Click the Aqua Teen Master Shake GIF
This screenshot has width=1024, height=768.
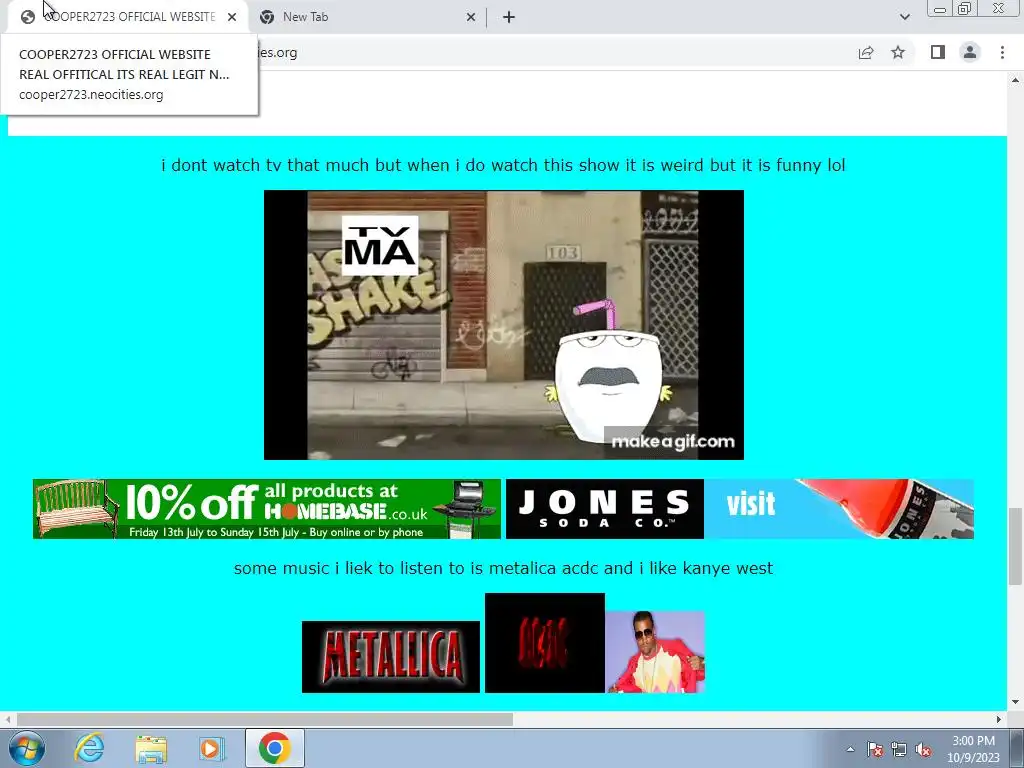pyautogui.click(x=504, y=325)
